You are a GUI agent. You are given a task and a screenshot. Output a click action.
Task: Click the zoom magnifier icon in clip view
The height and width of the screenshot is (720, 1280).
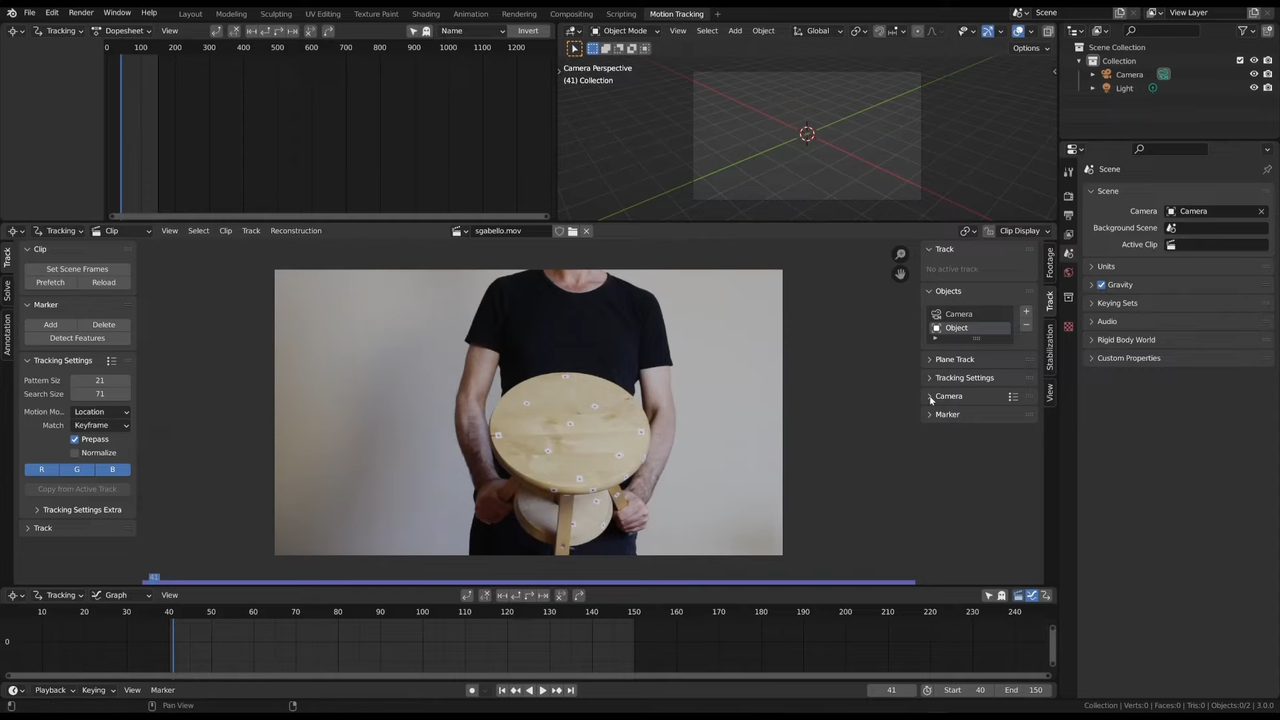pyautogui.click(x=899, y=253)
